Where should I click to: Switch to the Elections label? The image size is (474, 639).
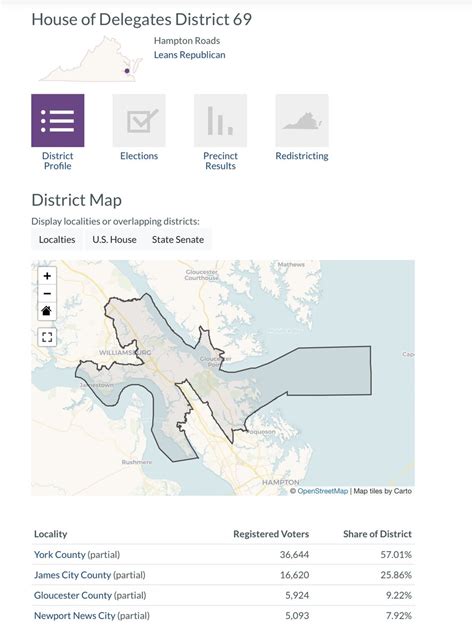click(x=139, y=156)
